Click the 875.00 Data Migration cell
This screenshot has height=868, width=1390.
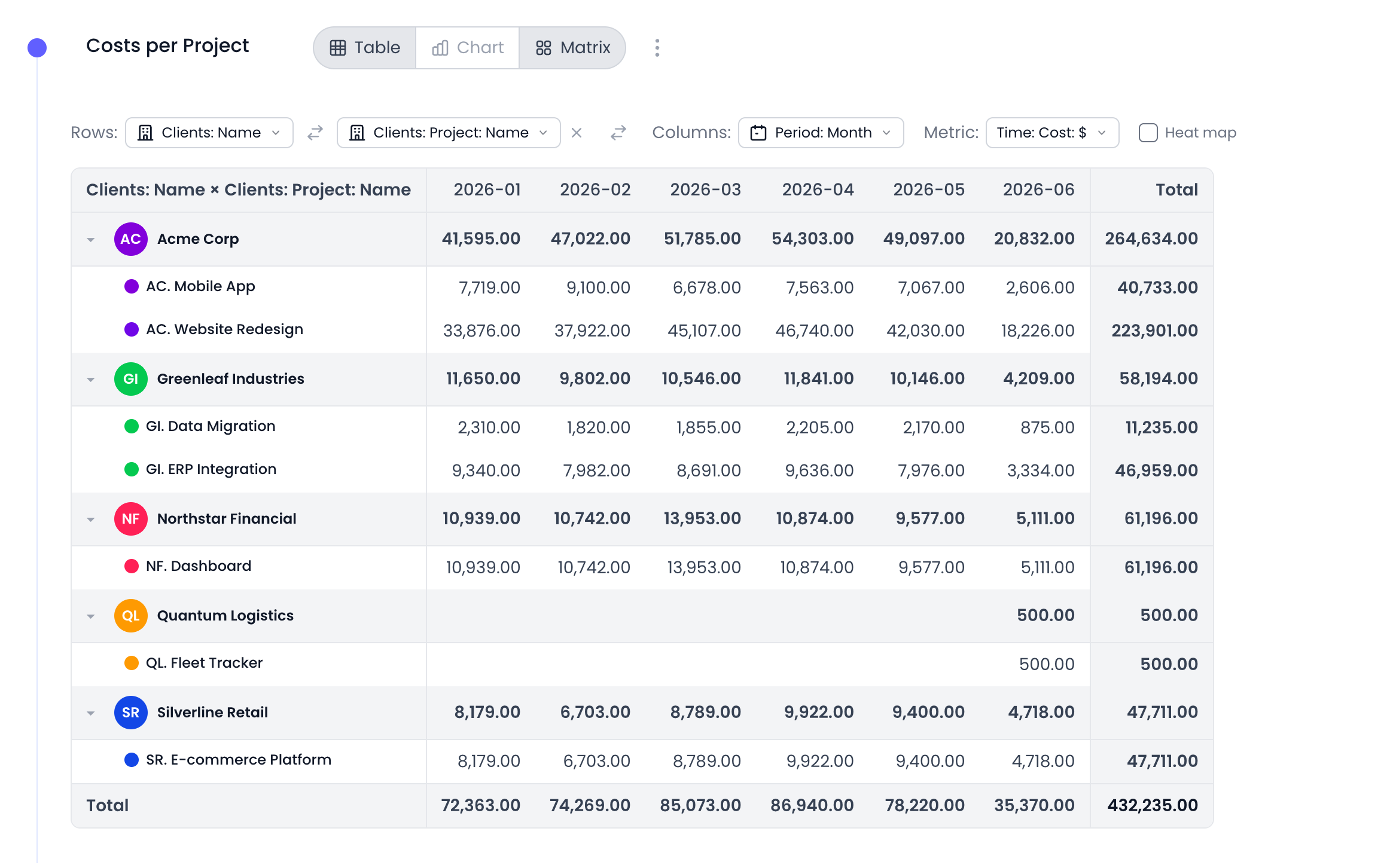[1047, 428]
